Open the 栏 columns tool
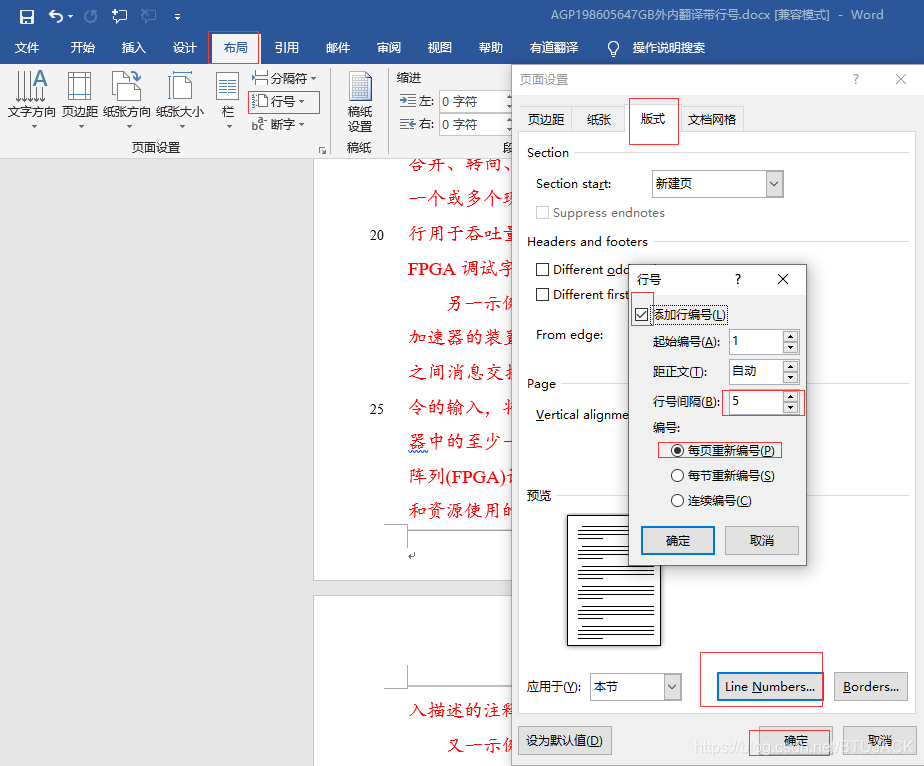 coord(227,99)
